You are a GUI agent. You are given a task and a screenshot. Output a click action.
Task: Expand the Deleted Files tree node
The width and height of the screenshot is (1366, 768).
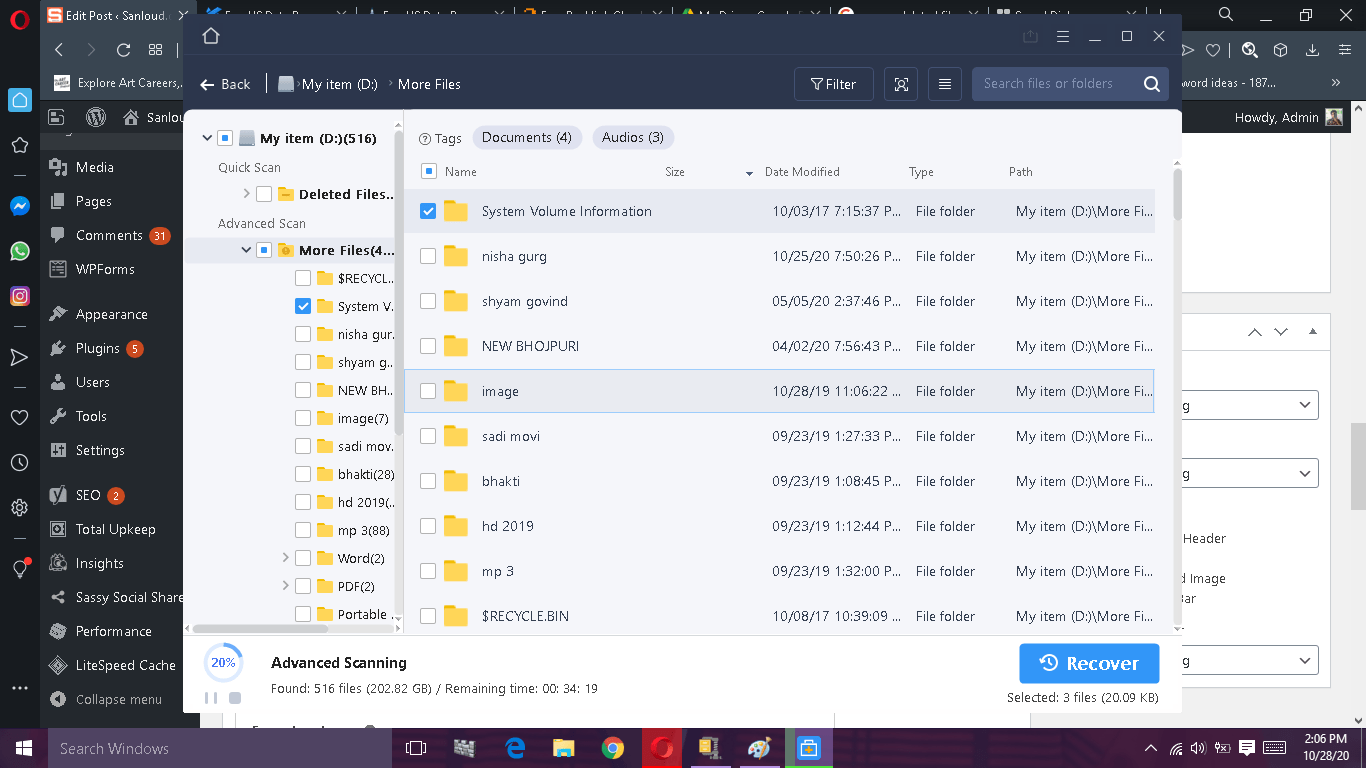click(x=247, y=194)
